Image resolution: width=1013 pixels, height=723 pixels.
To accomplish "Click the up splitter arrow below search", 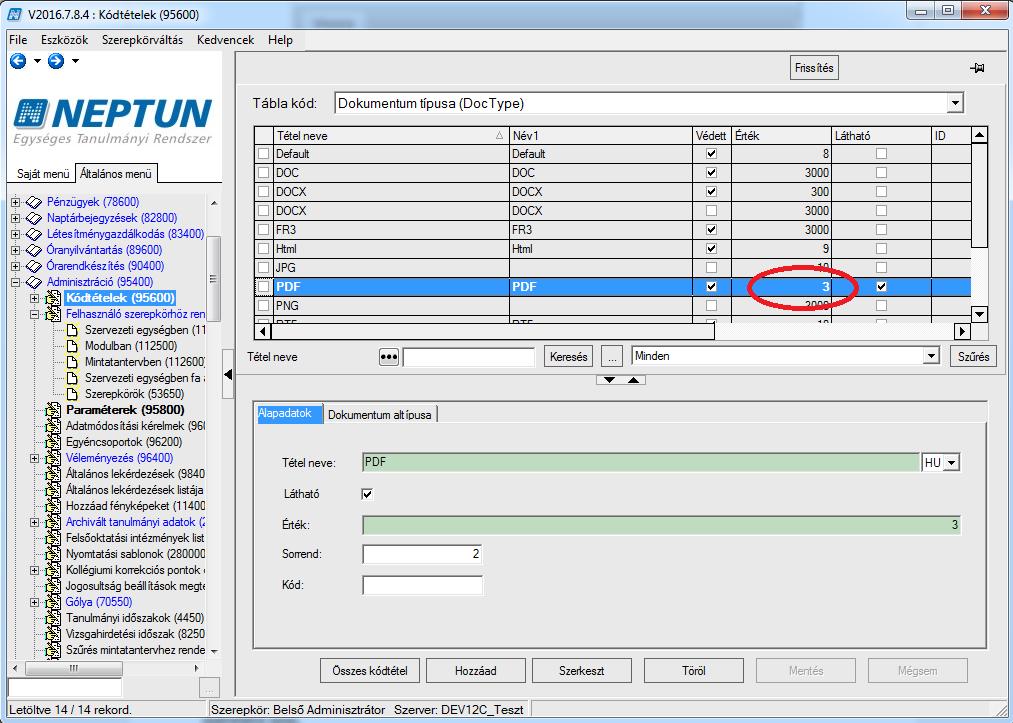I will coord(633,380).
